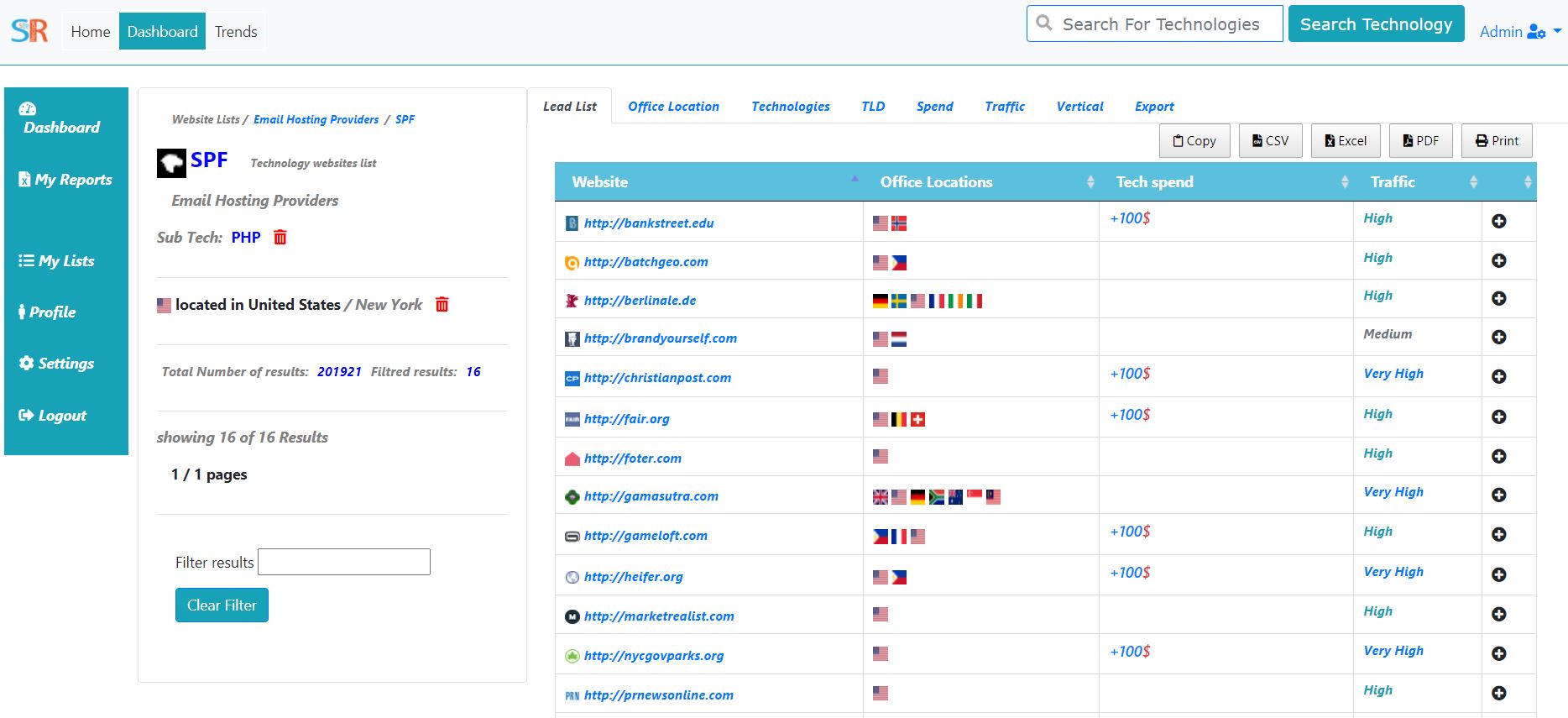Expand row details for foter.com
The image size is (1568, 718).
[x=1498, y=456]
